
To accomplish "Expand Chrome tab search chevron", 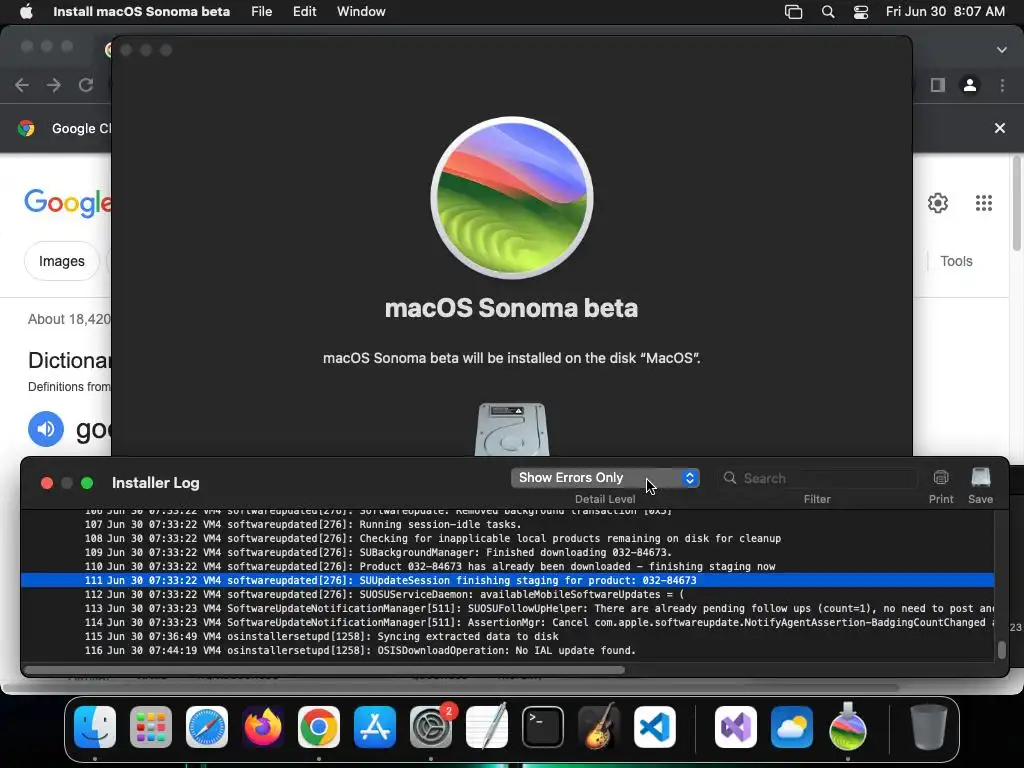I will click(1001, 50).
